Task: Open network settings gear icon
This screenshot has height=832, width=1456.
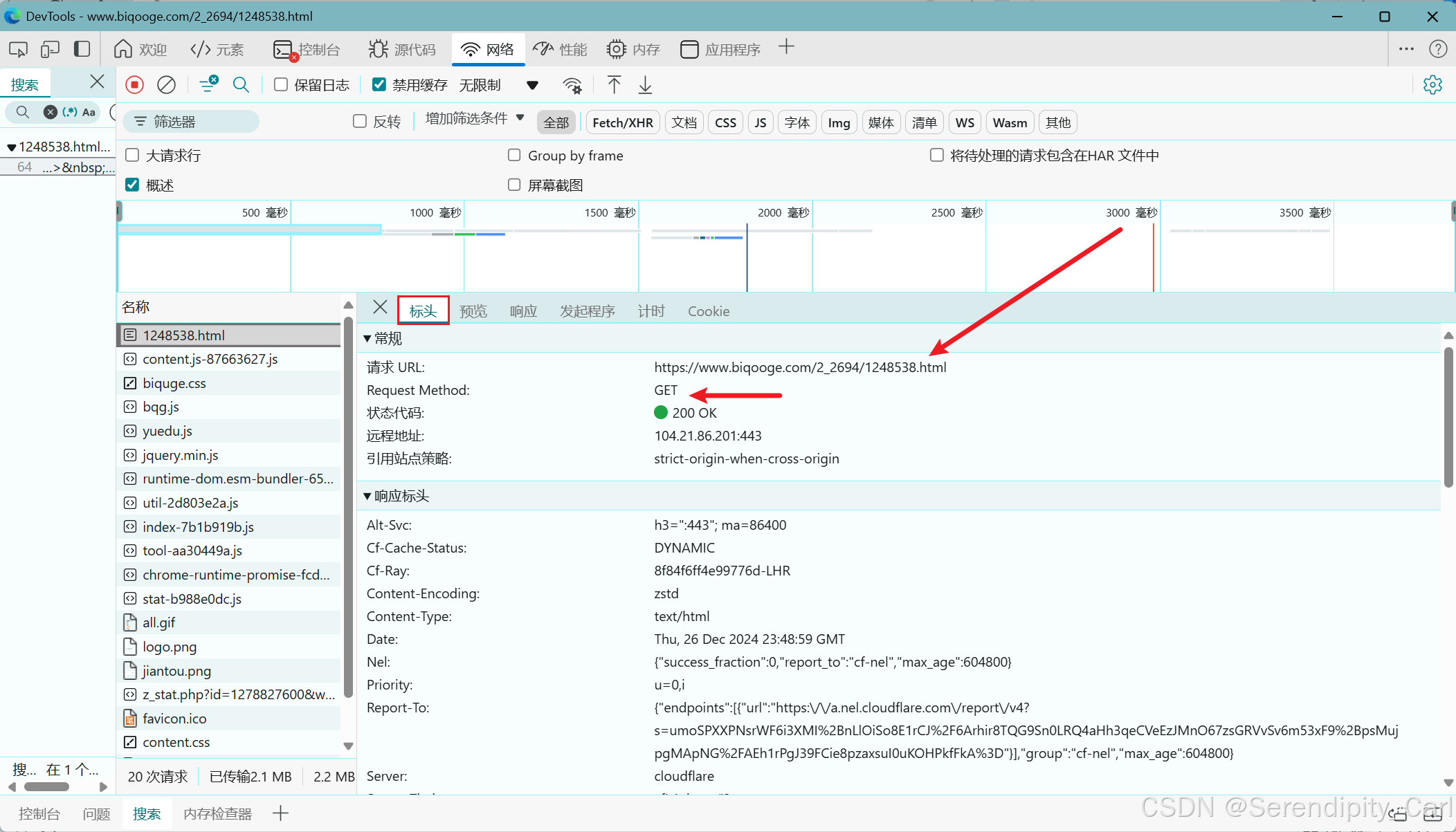Action: point(1432,84)
